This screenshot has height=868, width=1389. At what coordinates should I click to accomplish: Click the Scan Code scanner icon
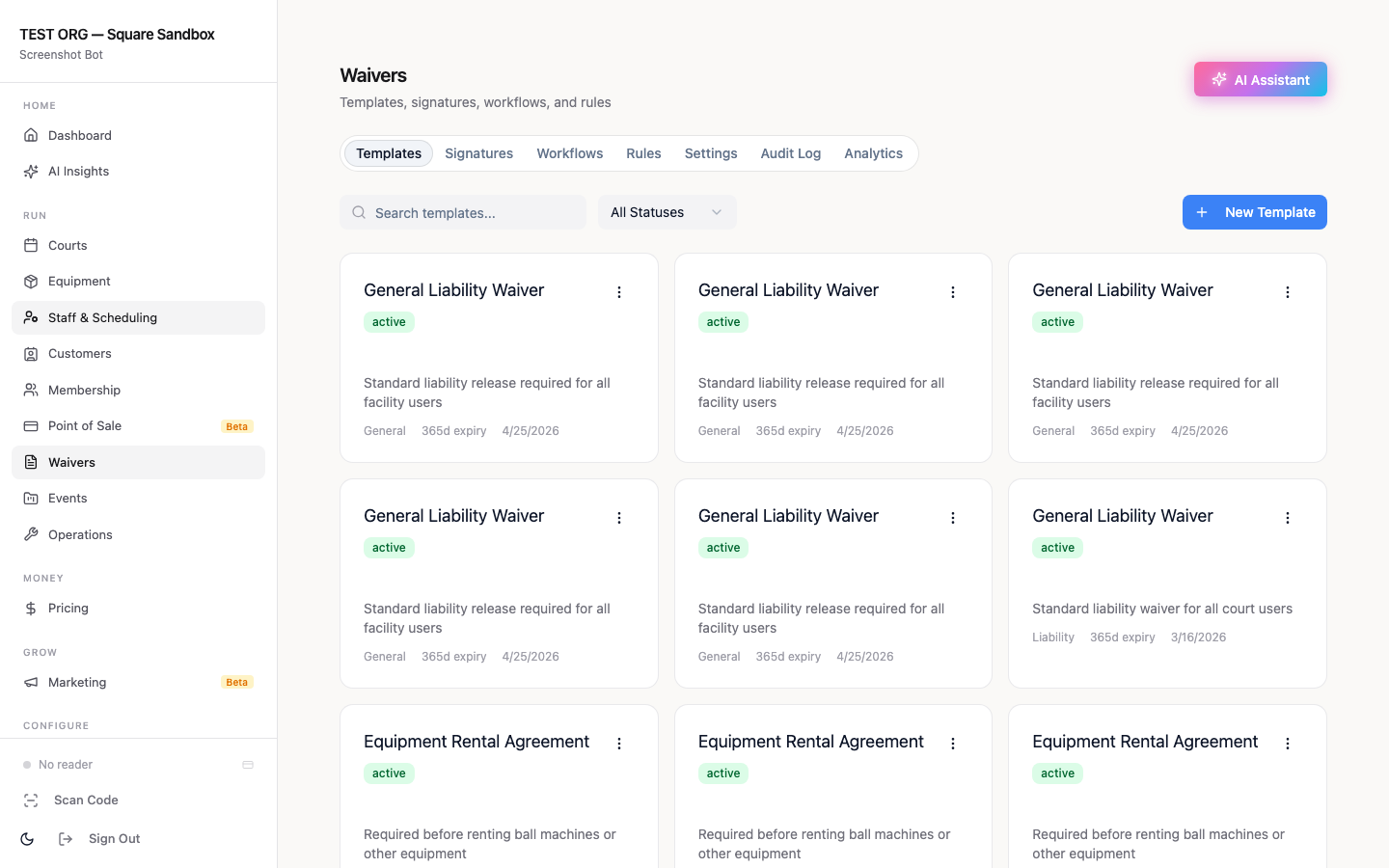31,800
